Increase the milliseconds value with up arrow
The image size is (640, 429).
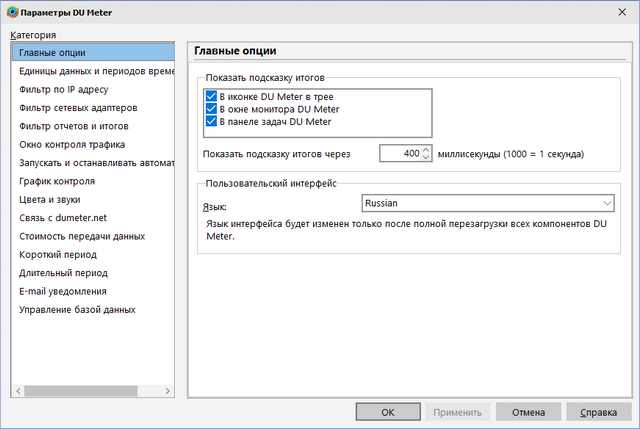pos(426,150)
